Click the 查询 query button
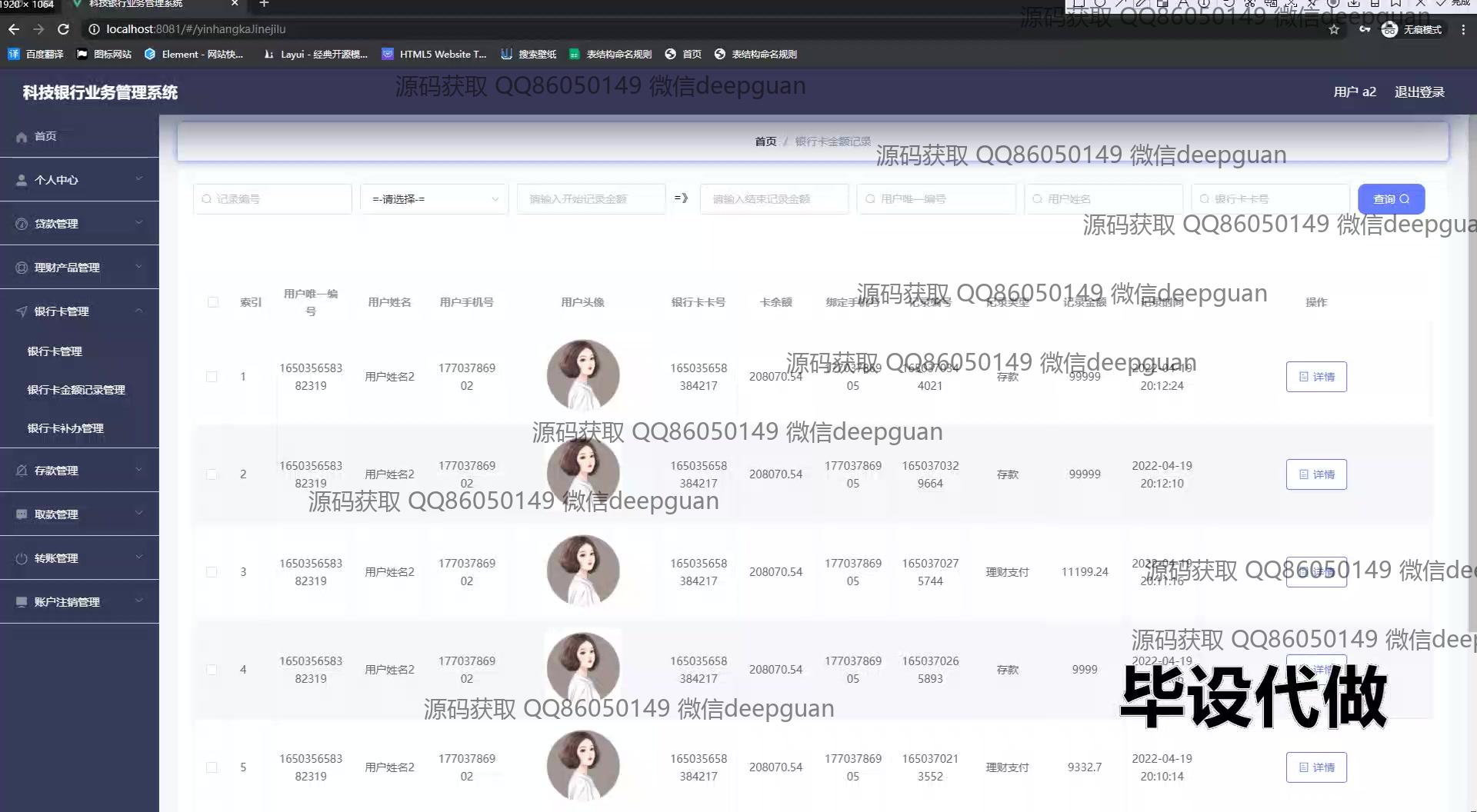The image size is (1477, 812). [1391, 198]
